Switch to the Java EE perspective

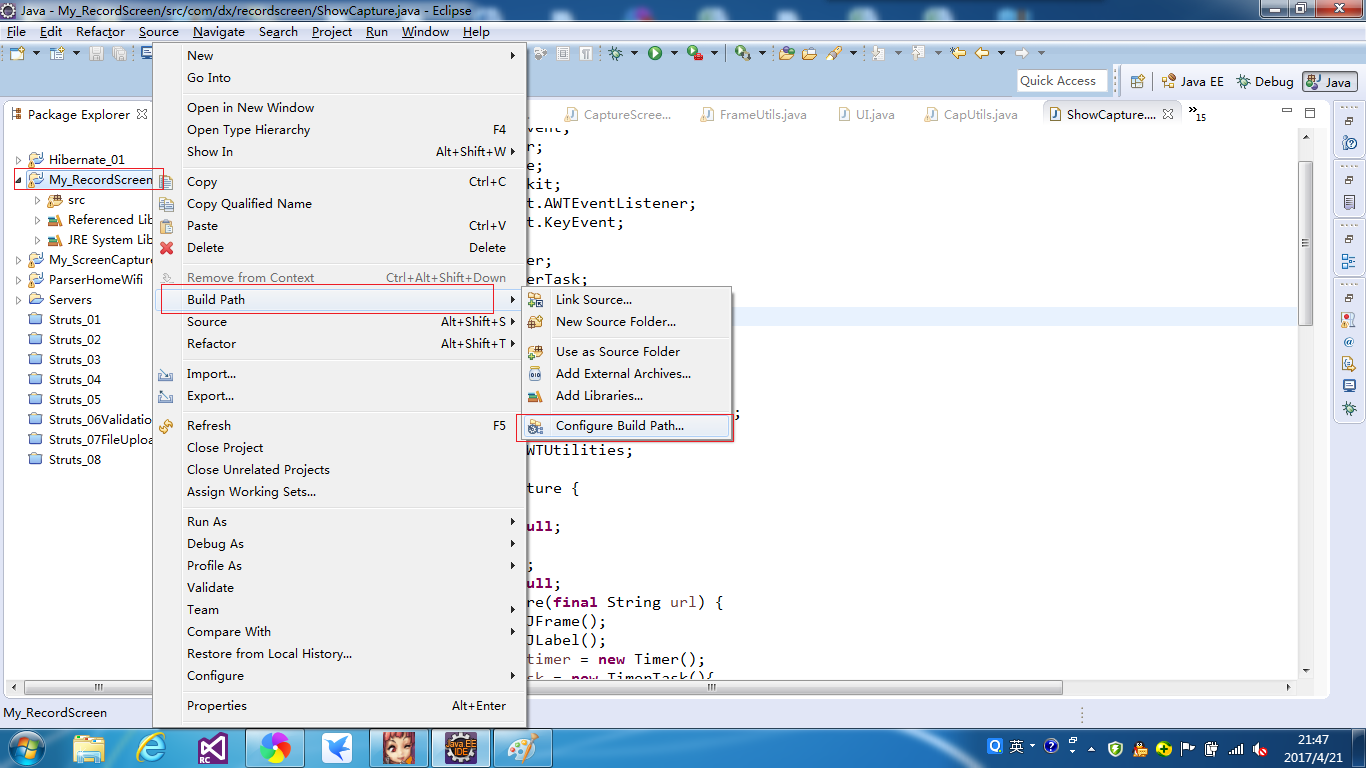click(x=1192, y=82)
